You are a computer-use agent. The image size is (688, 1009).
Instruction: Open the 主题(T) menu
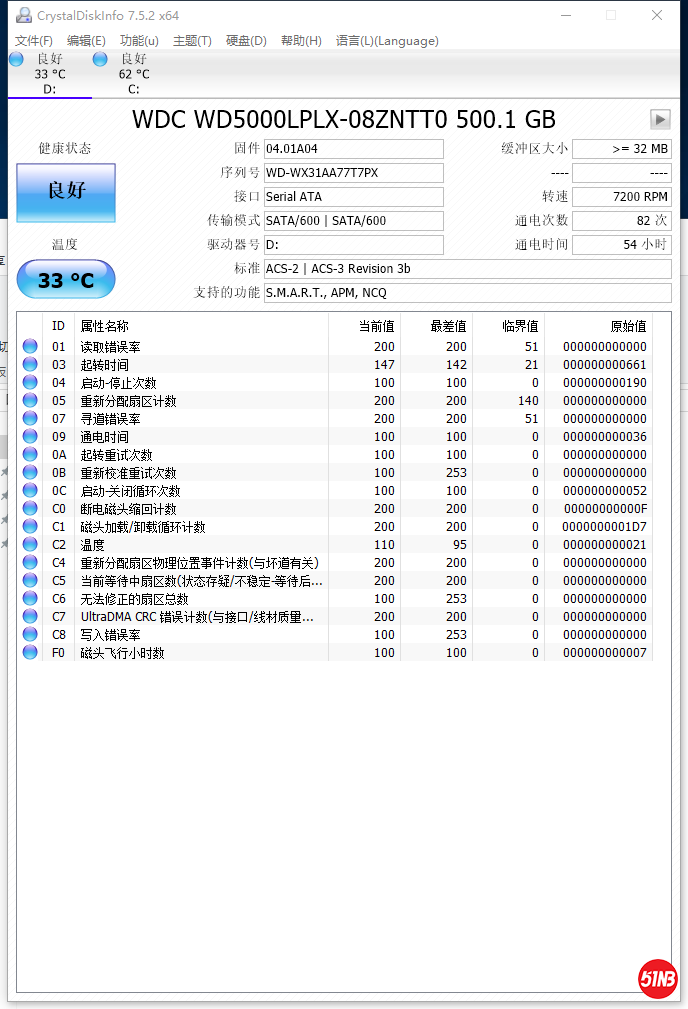pos(192,41)
